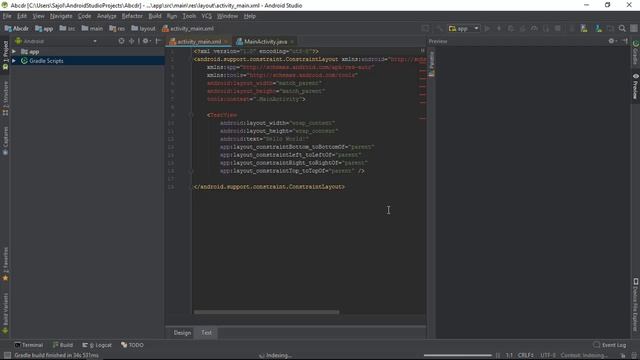Open the Logcat tool window
640x360 pixels.
97,345
